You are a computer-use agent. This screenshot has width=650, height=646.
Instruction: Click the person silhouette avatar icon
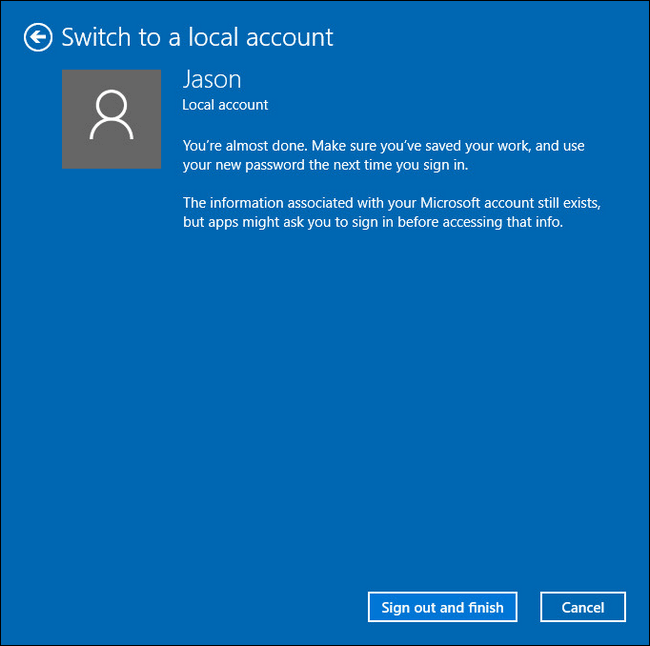[x=111, y=117]
